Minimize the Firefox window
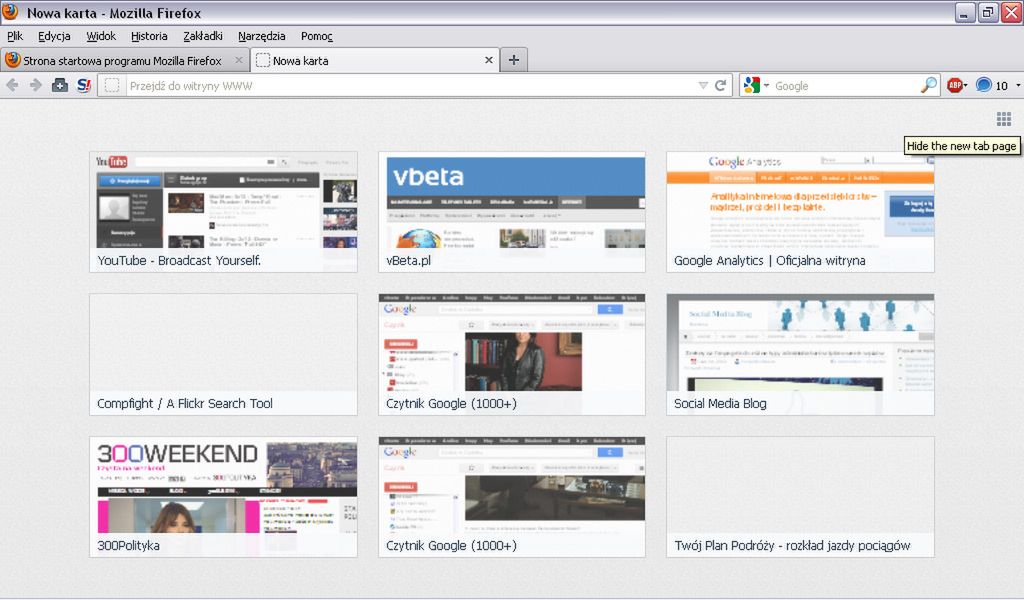1024x600 pixels. (x=965, y=12)
